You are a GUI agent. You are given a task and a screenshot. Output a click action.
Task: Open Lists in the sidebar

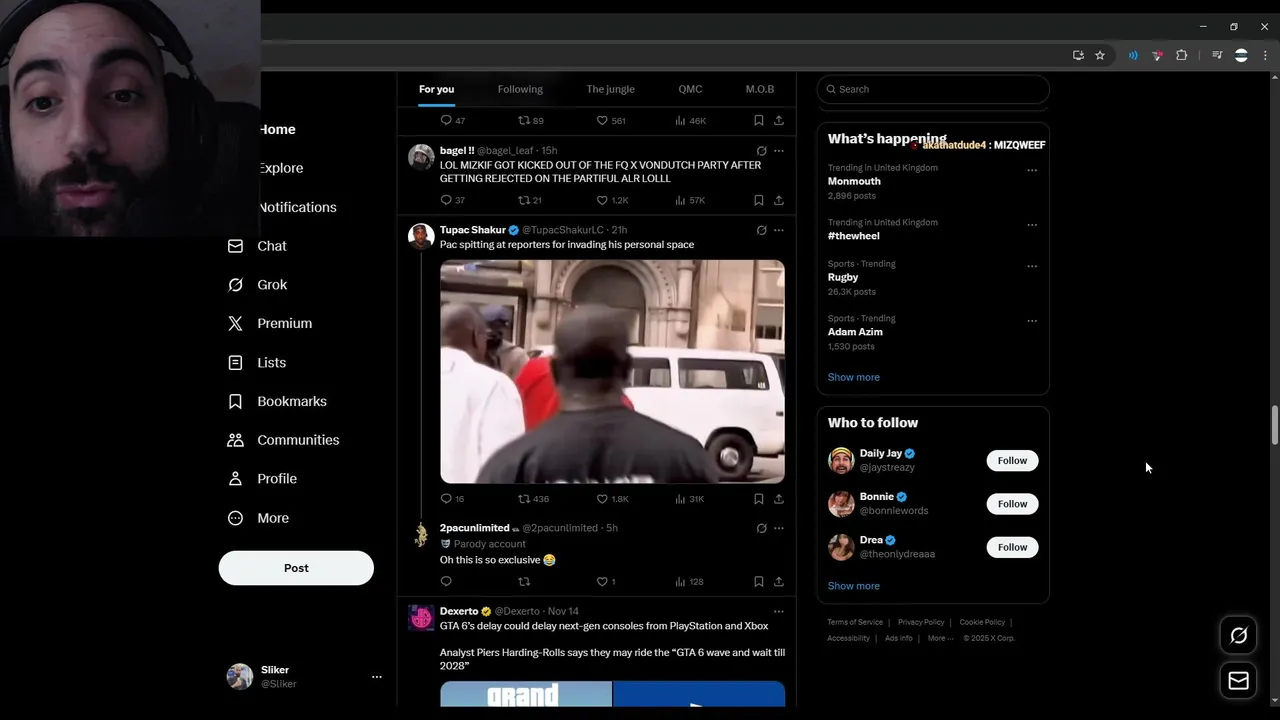[257, 363]
